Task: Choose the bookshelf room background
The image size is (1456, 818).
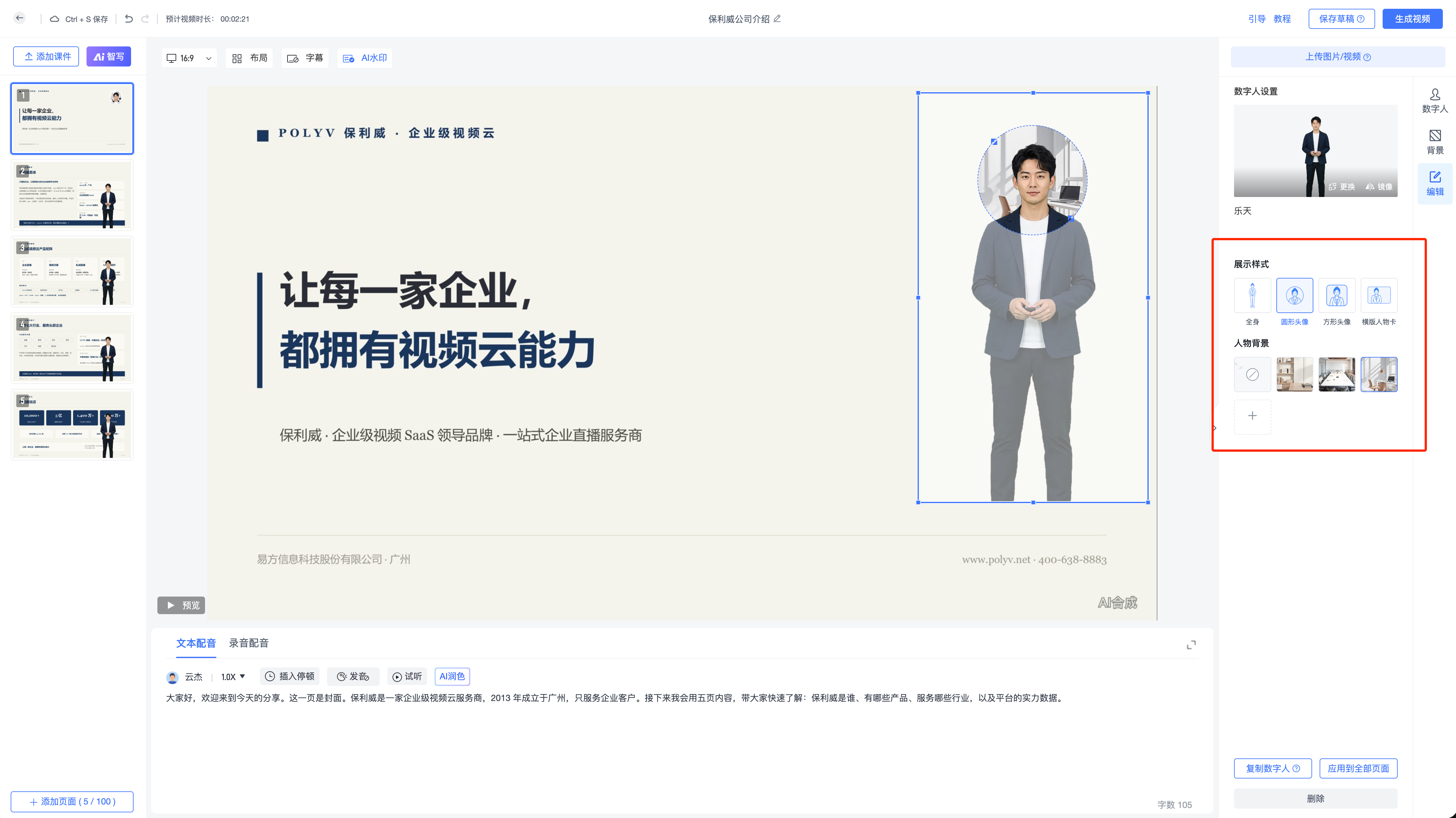Action: click(x=1294, y=374)
